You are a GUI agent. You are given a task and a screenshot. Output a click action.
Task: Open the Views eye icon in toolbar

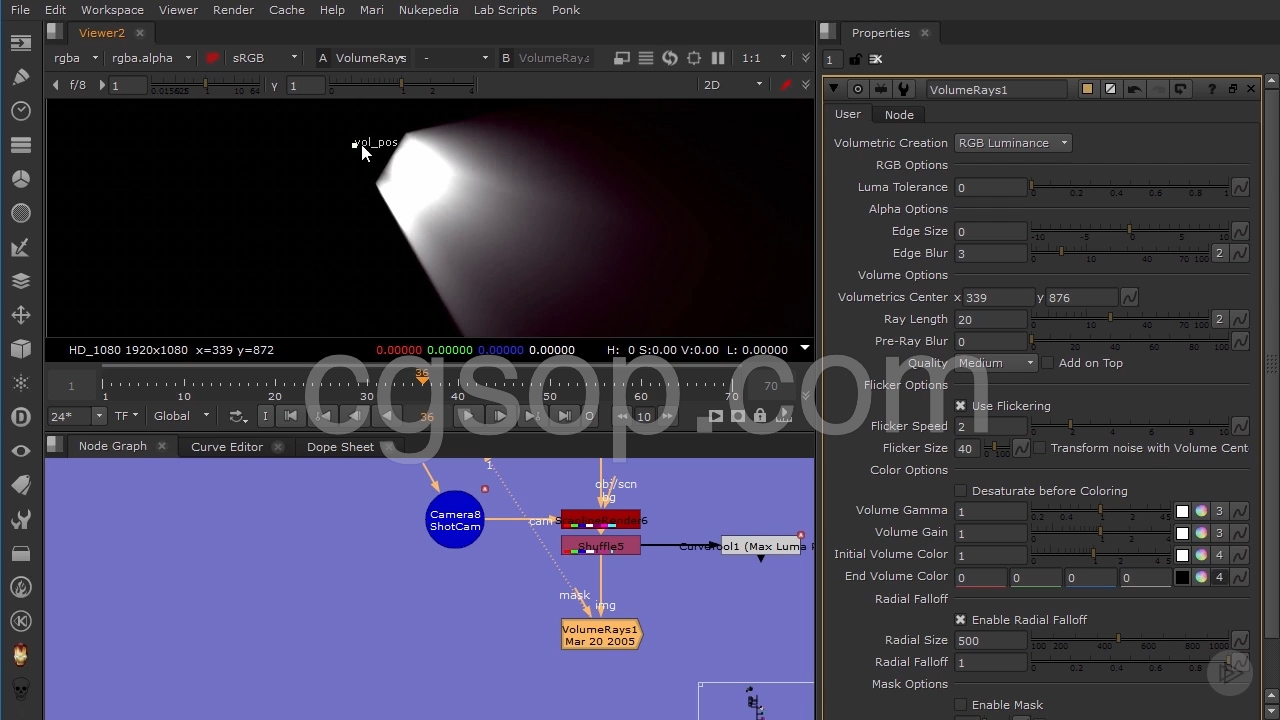click(21, 451)
